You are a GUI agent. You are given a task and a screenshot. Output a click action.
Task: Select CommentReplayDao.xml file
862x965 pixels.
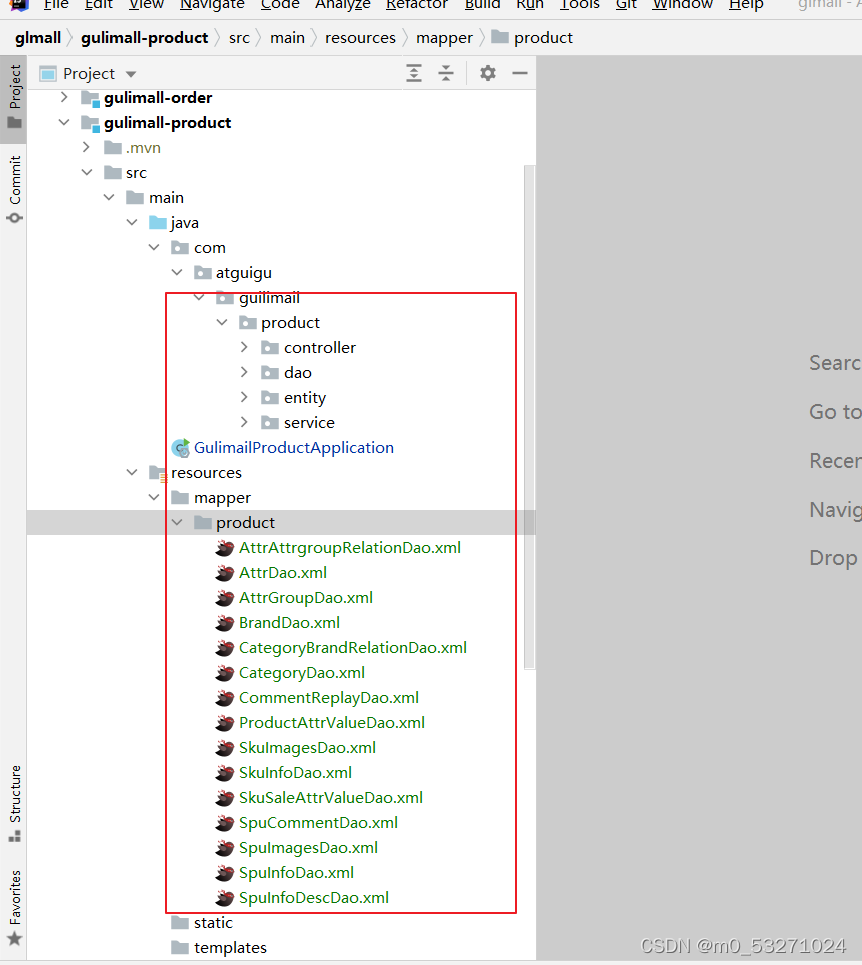pyautogui.click(x=329, y=697)
